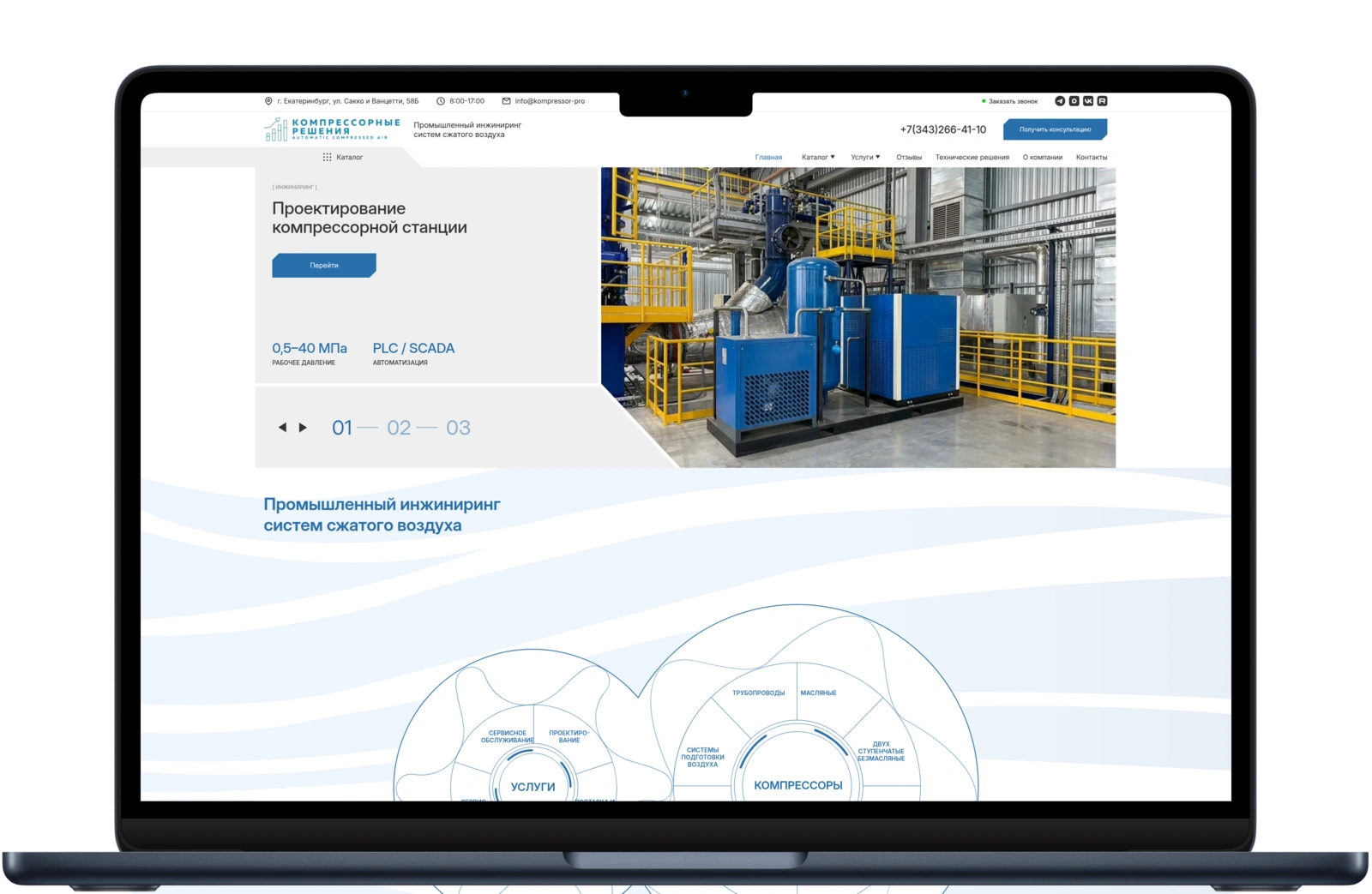Click the catalog grid dots icon
Screen dimensions: 1372x894
pos(327,157)
